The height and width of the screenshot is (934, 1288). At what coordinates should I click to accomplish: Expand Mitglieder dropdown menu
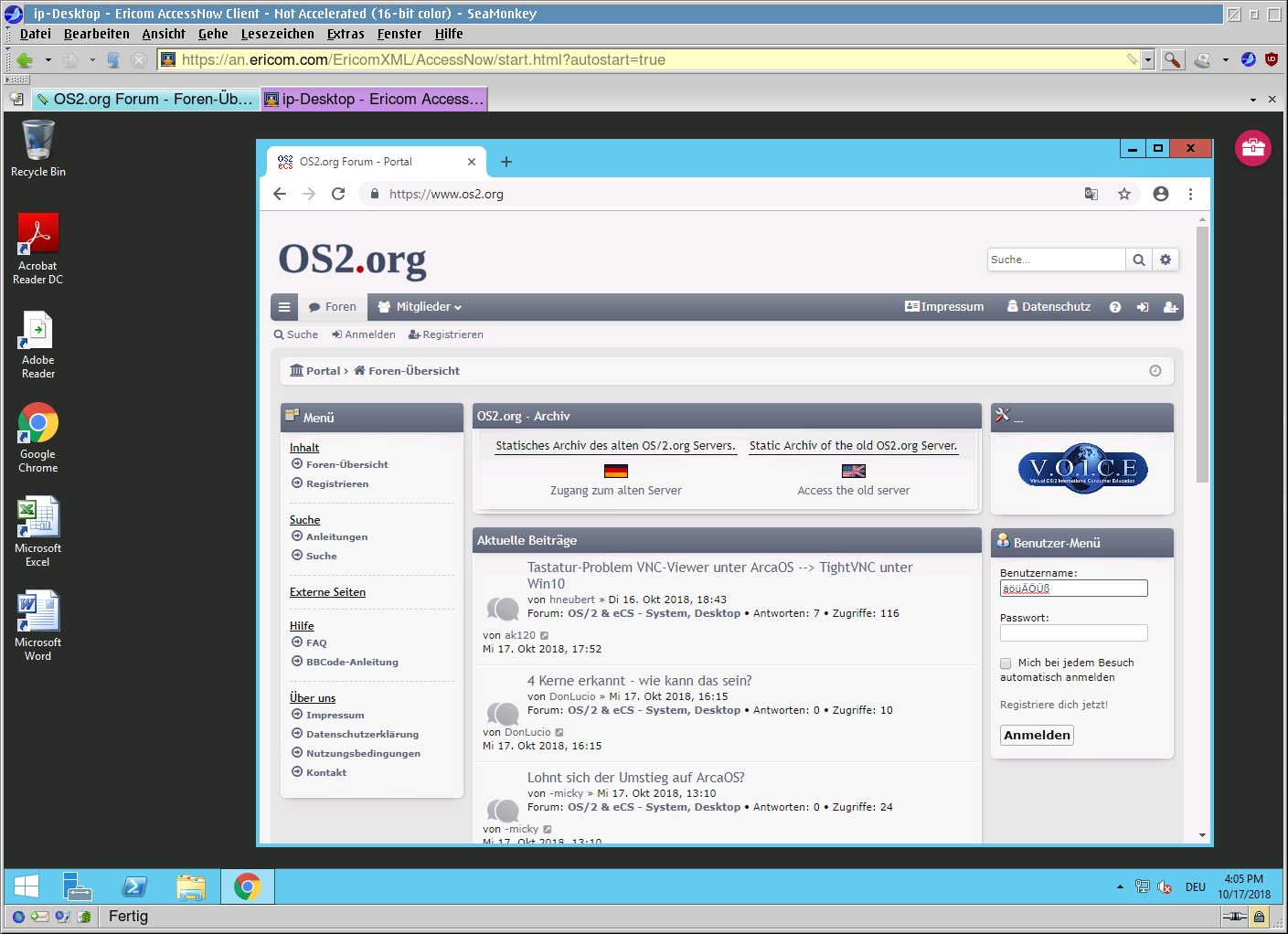click(x=420, y=307)
